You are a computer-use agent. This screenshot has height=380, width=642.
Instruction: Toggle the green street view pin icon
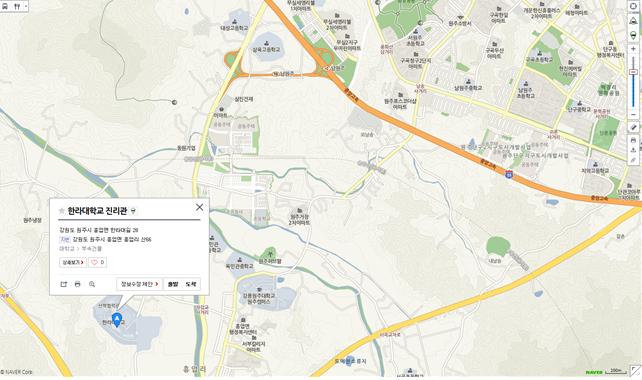tap(633, 35)
